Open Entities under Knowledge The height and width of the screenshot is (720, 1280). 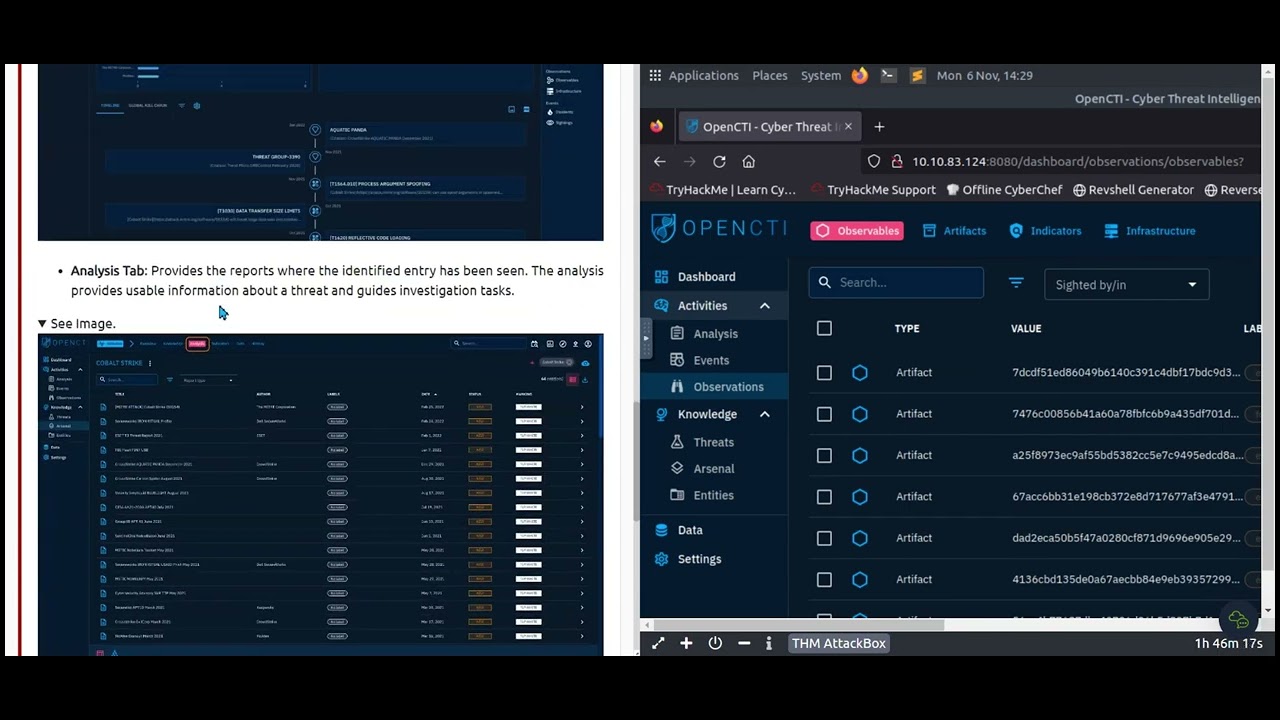(714, 495)
